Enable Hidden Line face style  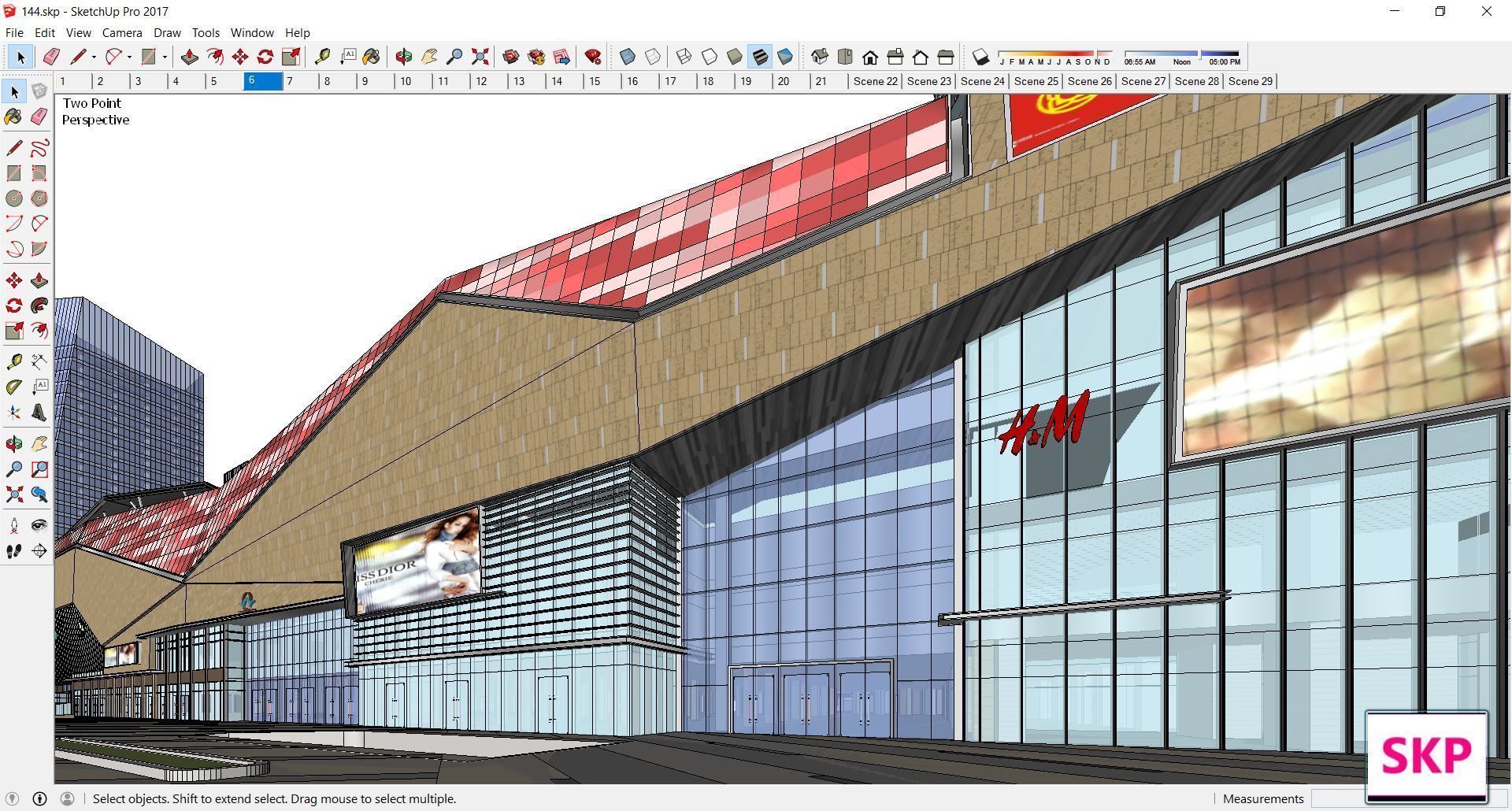tap(710, 57)
